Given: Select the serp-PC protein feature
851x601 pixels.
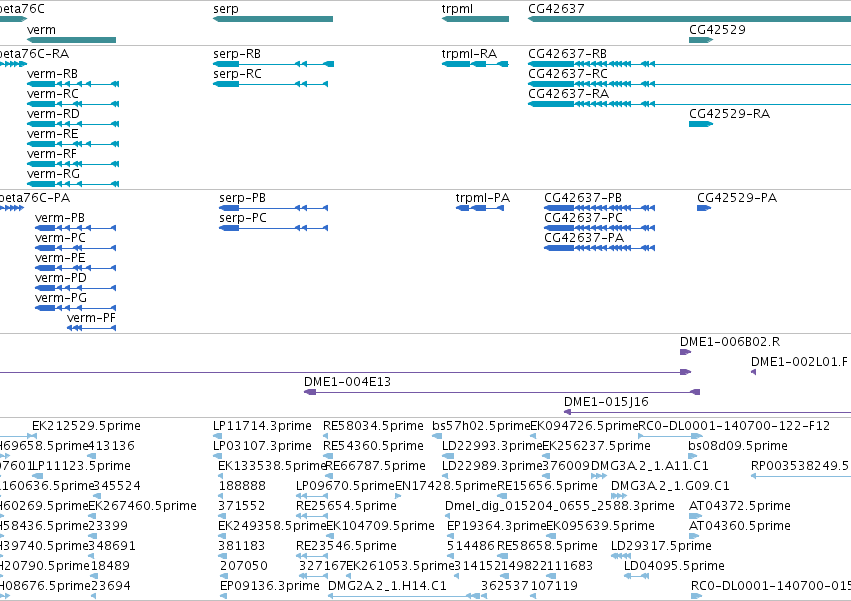Looking at the screenshot, I should (x=274, y=228).
